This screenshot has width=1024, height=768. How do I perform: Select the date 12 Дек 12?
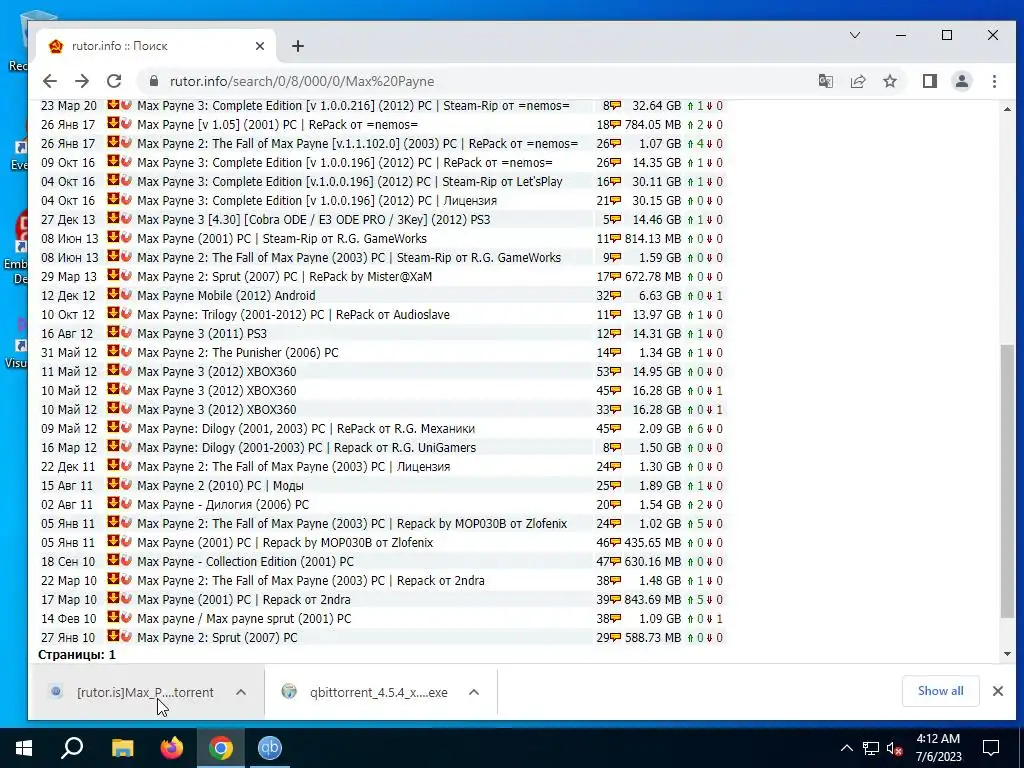coord(68,295)
